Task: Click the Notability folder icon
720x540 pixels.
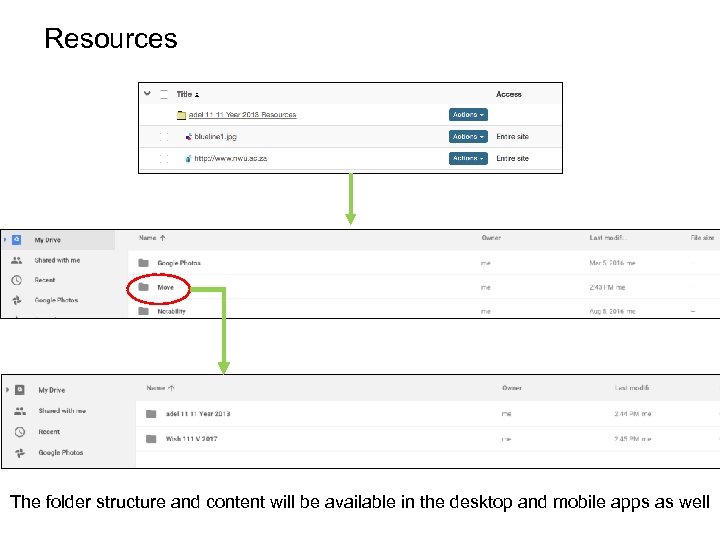Action: point(144,311)
